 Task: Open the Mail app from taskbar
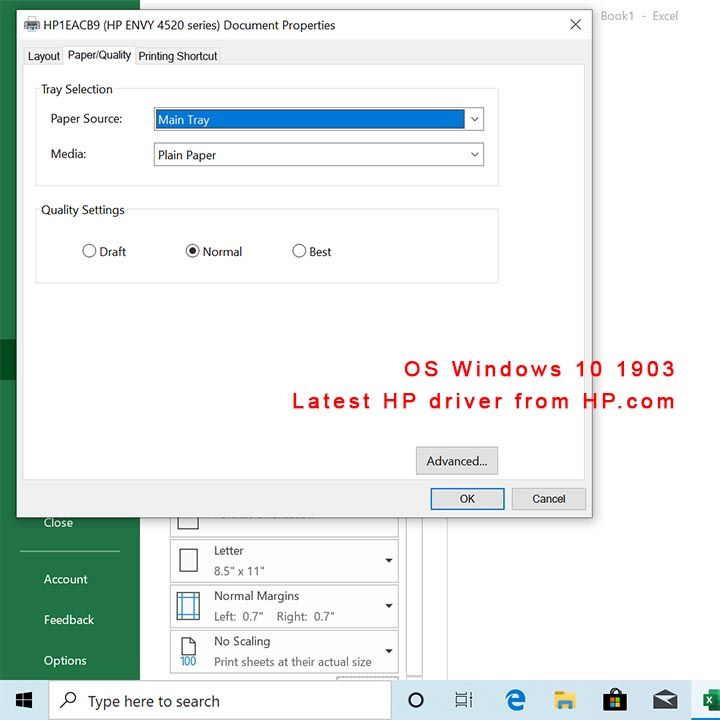click(x=664, y=700)
